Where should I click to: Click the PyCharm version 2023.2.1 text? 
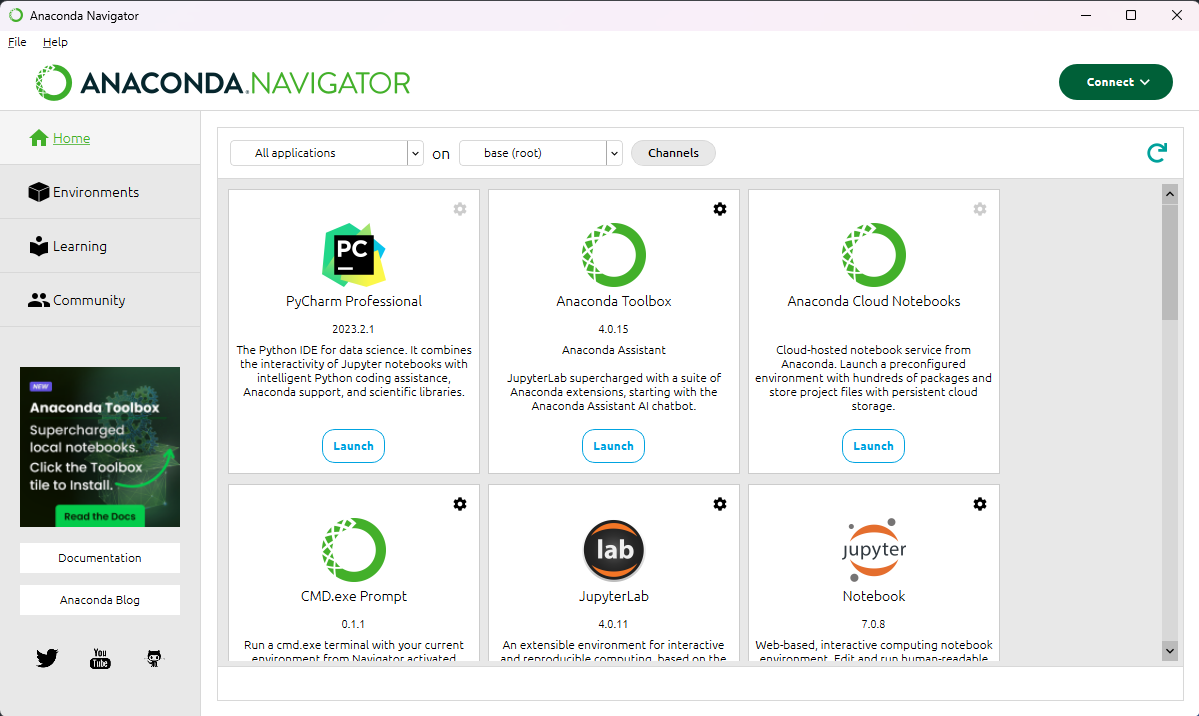[353, 329]
